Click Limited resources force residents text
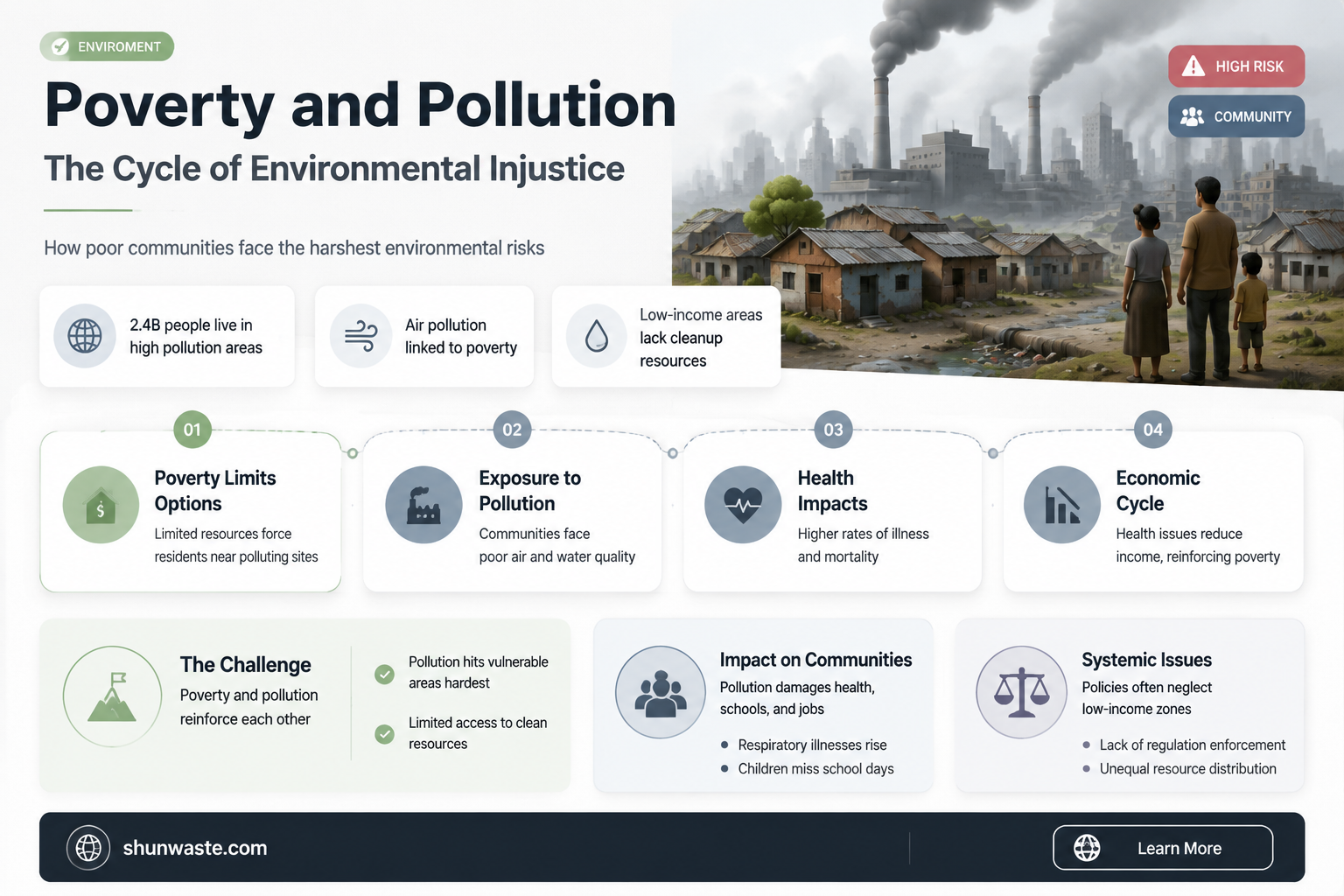 [236, 545]
